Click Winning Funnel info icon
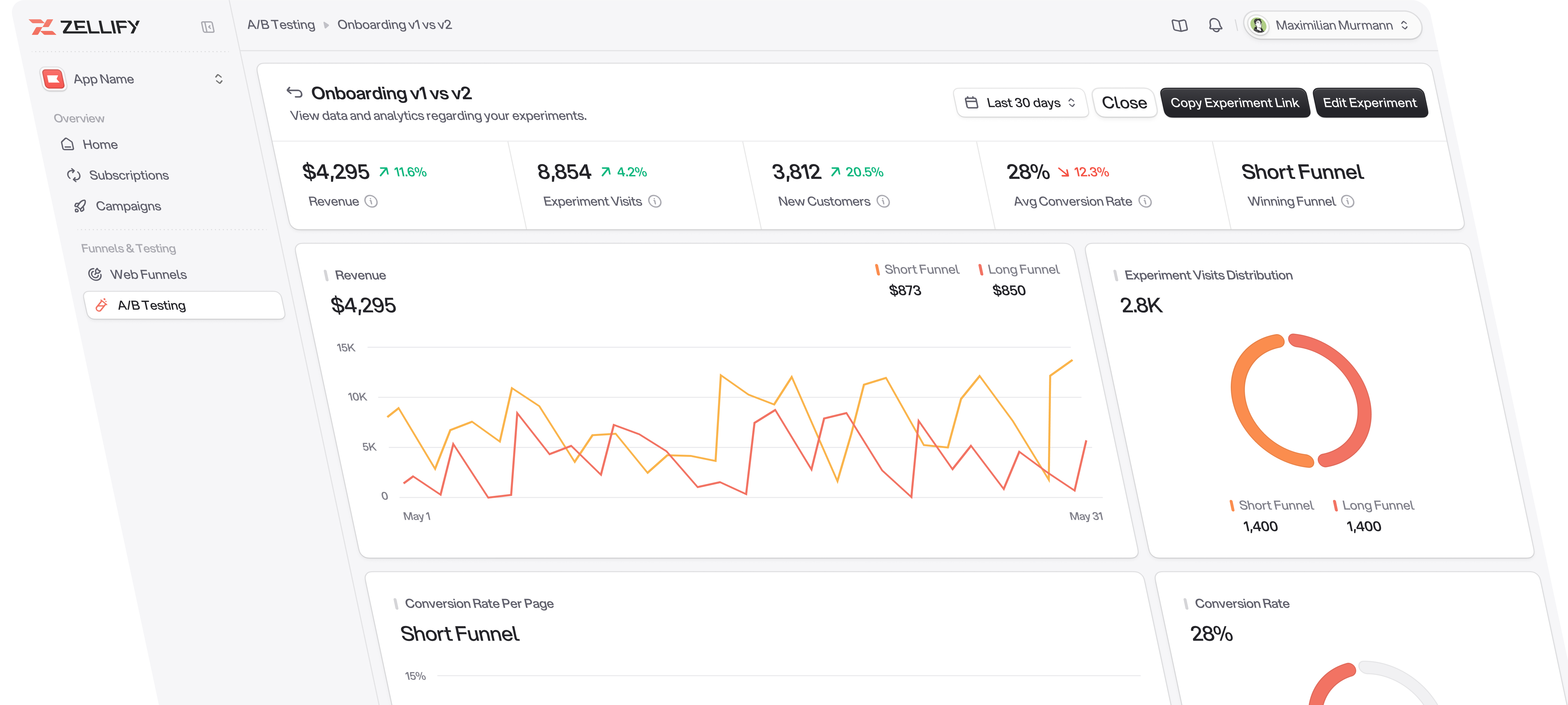The image size is (1568, 705). coord(1348,201)
